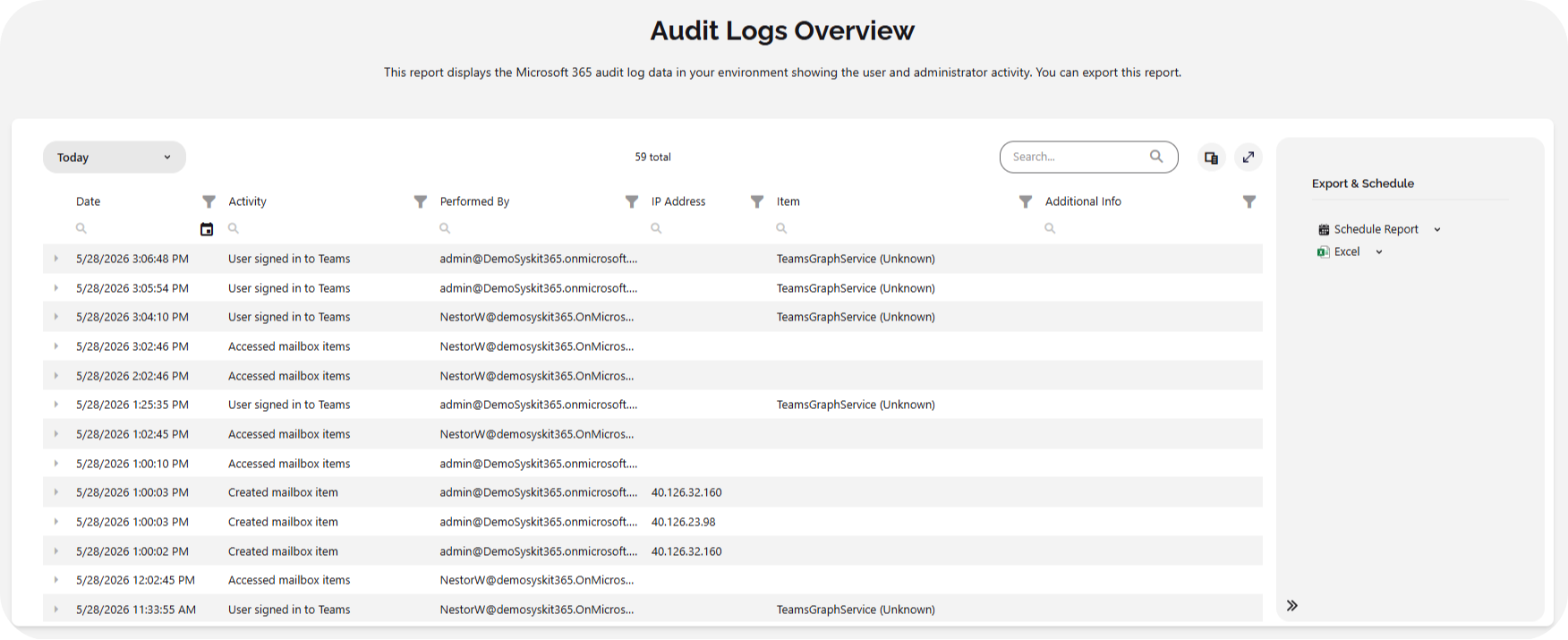The height and width of the screenshot is (640, 1568).
Task: Click the Export & Schedule panel heading
Action: pos(1363,183)
